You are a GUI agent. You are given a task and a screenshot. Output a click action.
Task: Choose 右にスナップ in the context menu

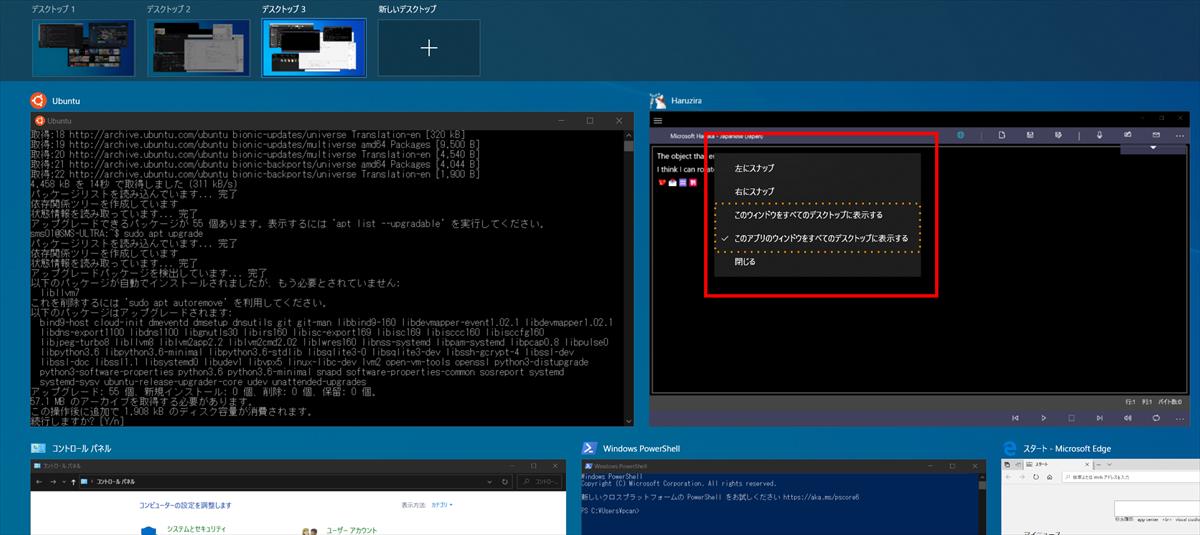[x=754, y=191]
